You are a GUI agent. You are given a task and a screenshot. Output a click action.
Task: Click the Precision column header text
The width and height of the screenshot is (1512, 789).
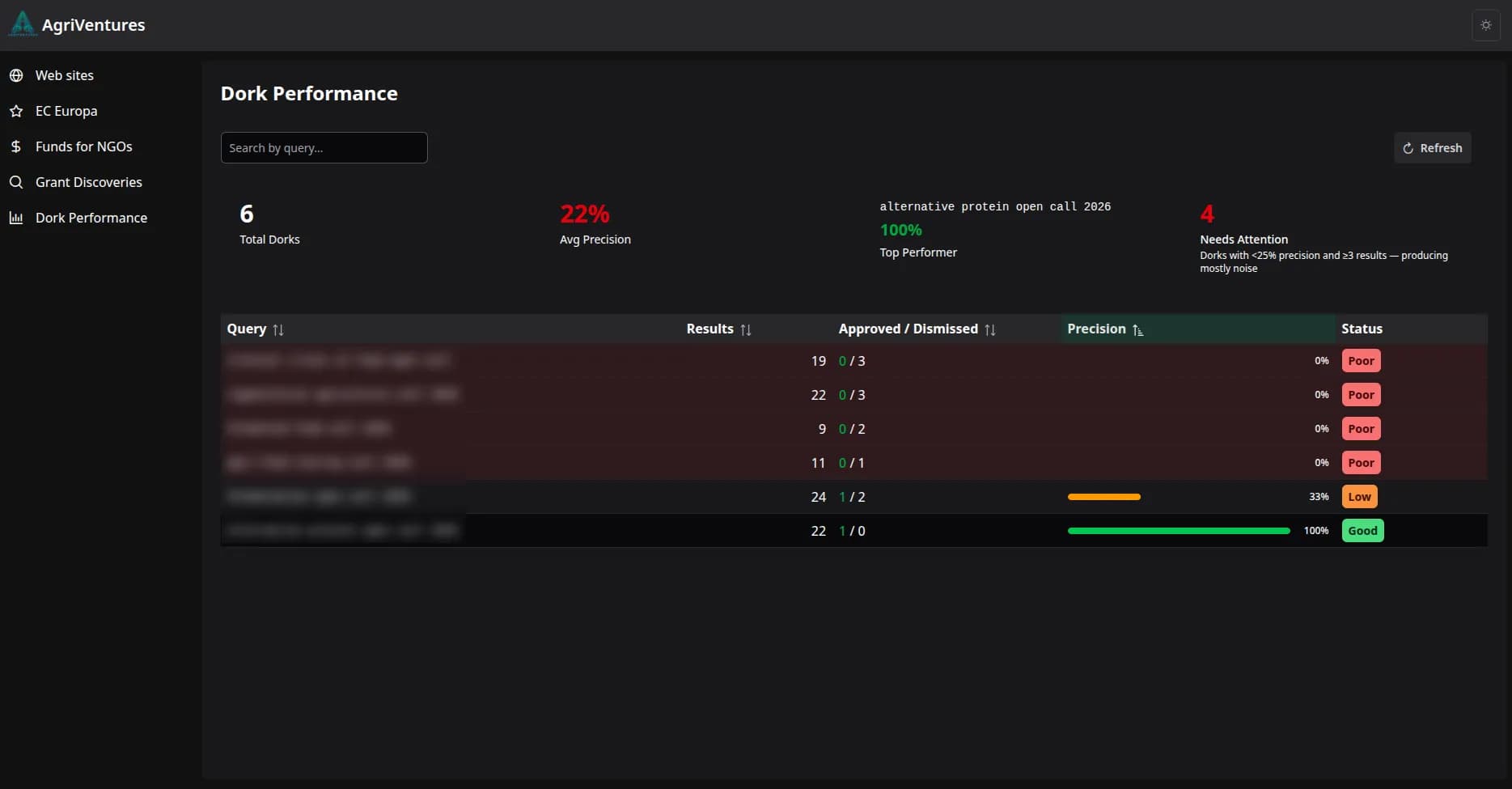[x=1096, y=329]
